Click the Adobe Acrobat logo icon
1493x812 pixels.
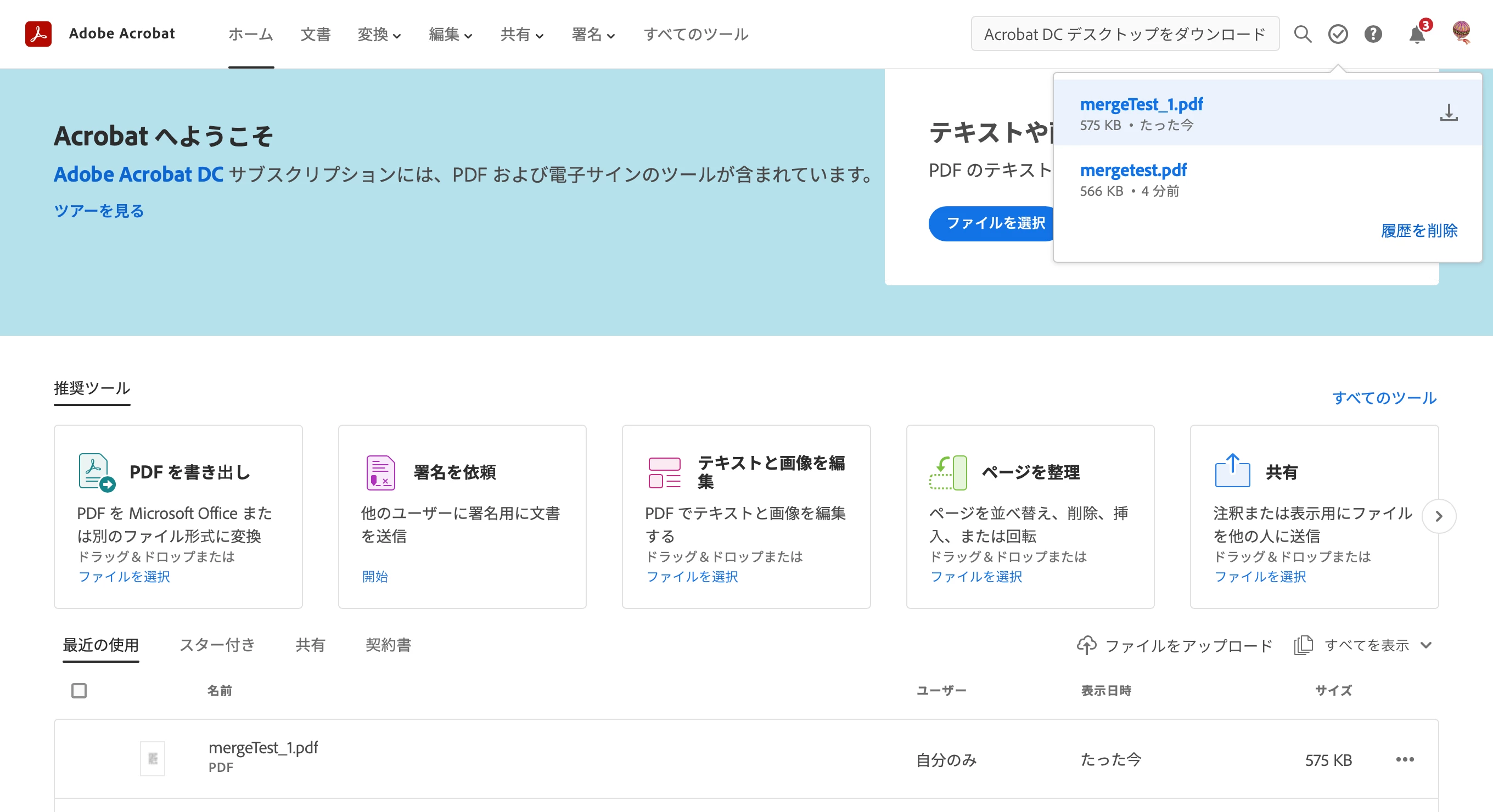click(38, 33)
